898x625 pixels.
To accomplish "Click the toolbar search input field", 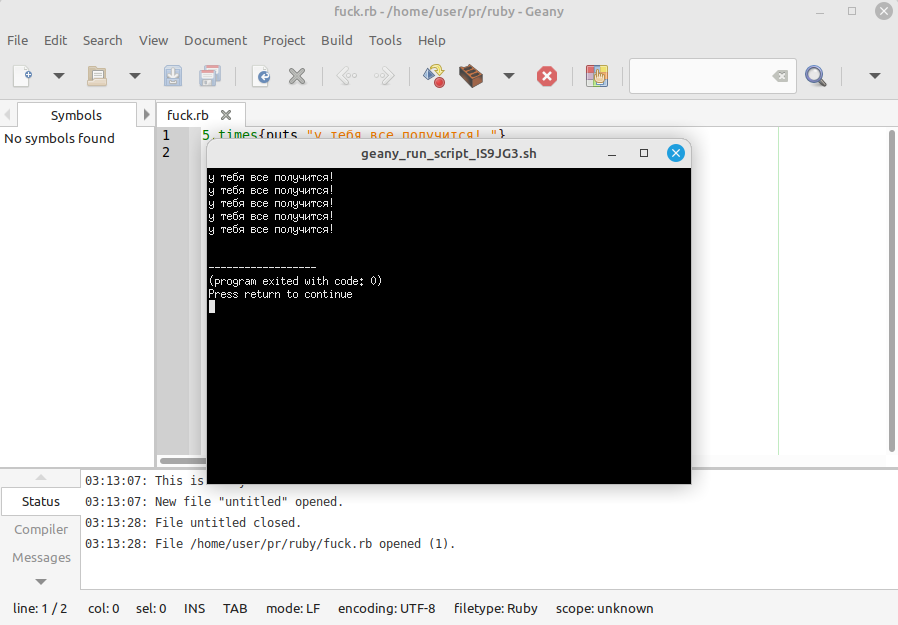I will tap(700, 76).
